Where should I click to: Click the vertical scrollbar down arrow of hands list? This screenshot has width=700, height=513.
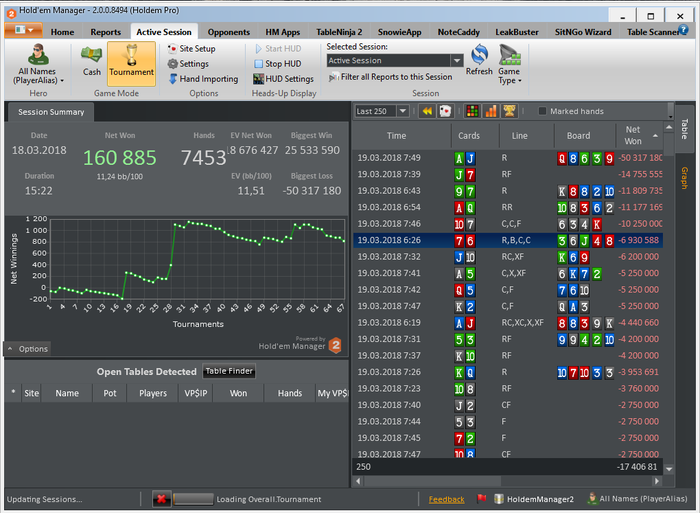pos(669,469)
